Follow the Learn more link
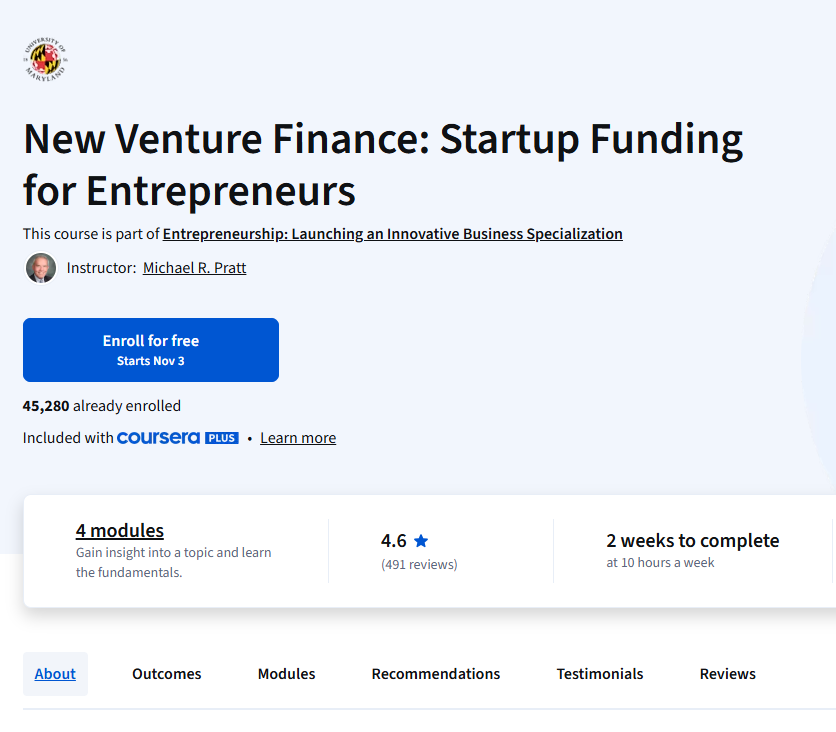The width and height of the screenshot is (836, 732). coord(298,438)
